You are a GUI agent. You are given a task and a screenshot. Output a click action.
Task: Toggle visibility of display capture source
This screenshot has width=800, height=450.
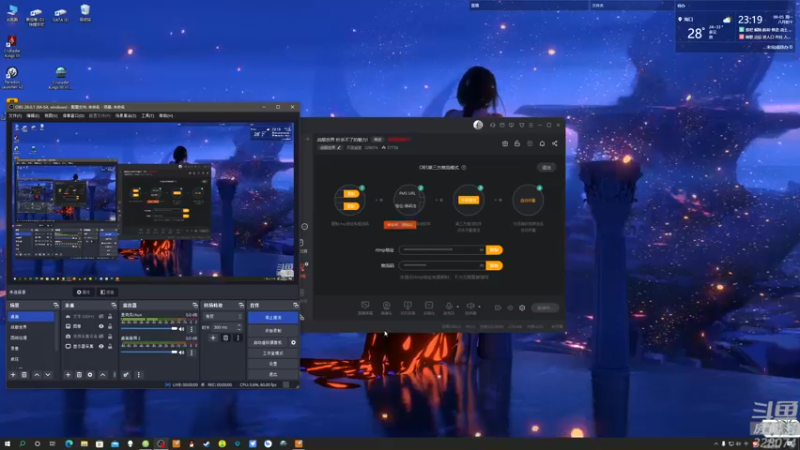click(101, 346)
